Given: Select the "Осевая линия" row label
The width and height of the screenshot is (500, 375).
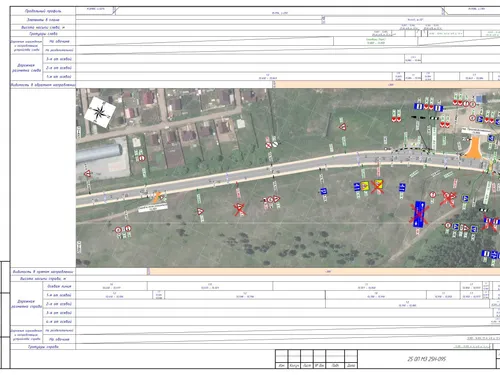Looking at the screenshot, I should point(59,286).
